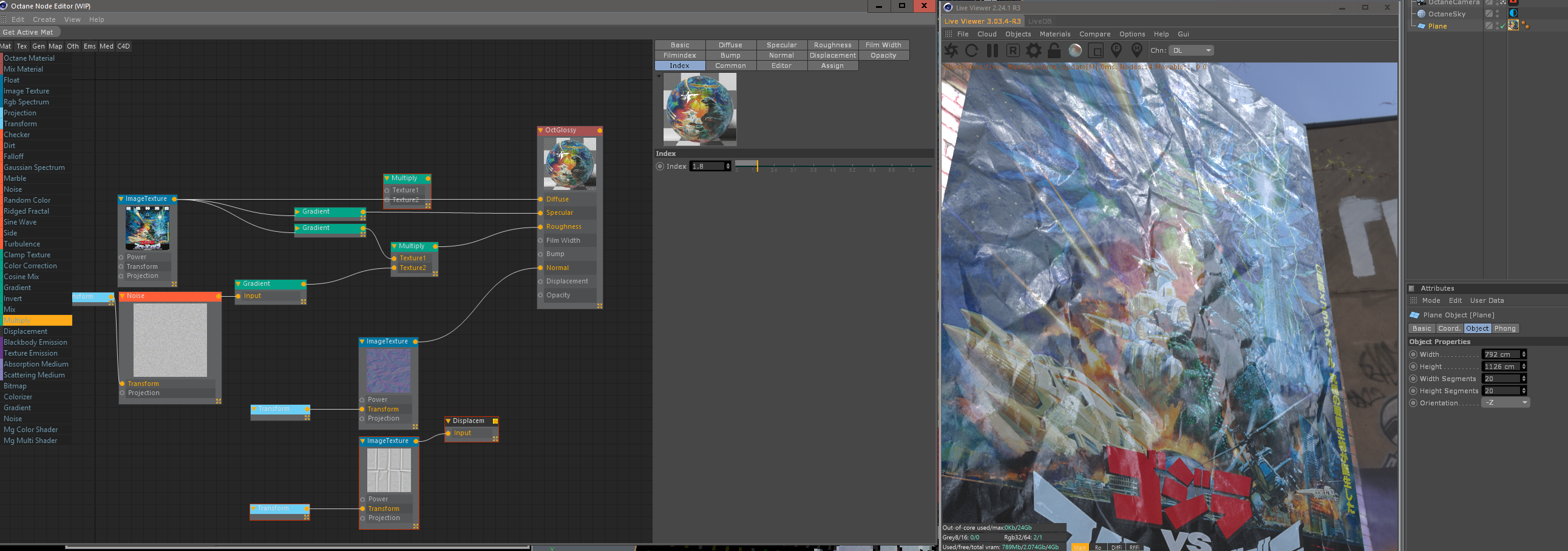The image size is (1568, 551).
Task: Open the Chn channel dropdown
Action: click(x=1191, y=50)
